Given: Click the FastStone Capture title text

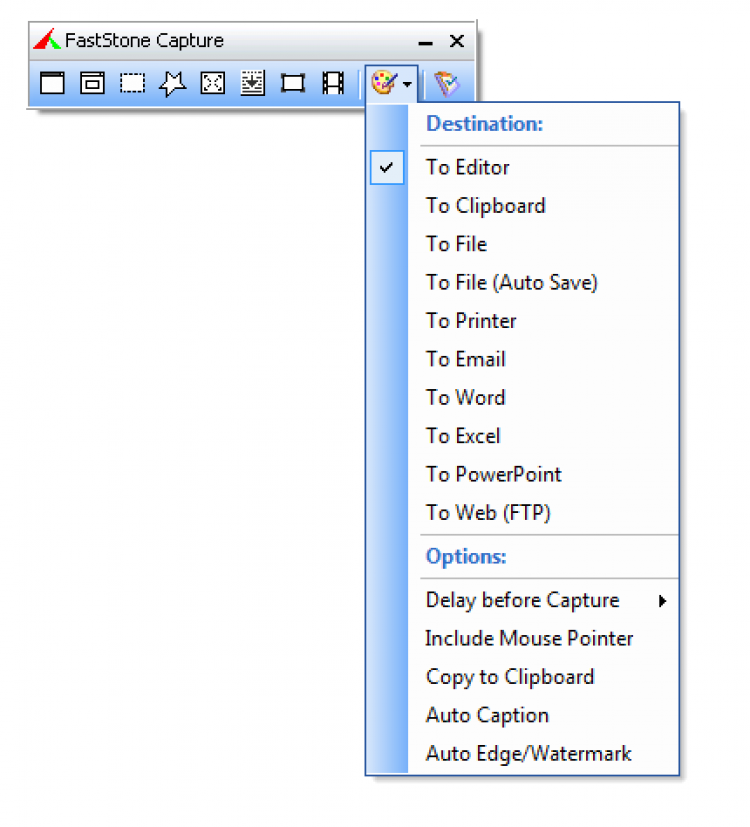Looking at the screenshot, I should [144, 41].
